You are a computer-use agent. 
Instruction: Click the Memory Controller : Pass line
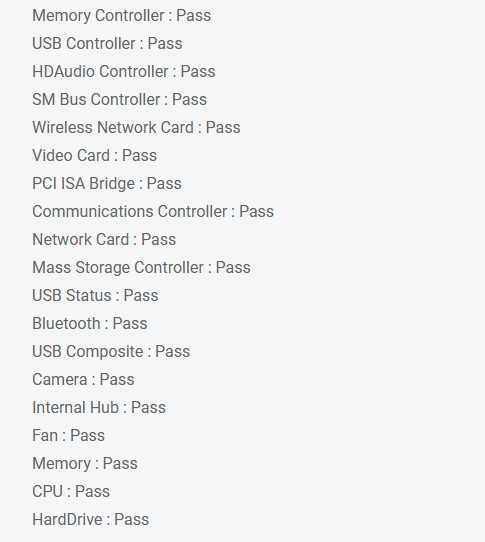tap(121, 16)
